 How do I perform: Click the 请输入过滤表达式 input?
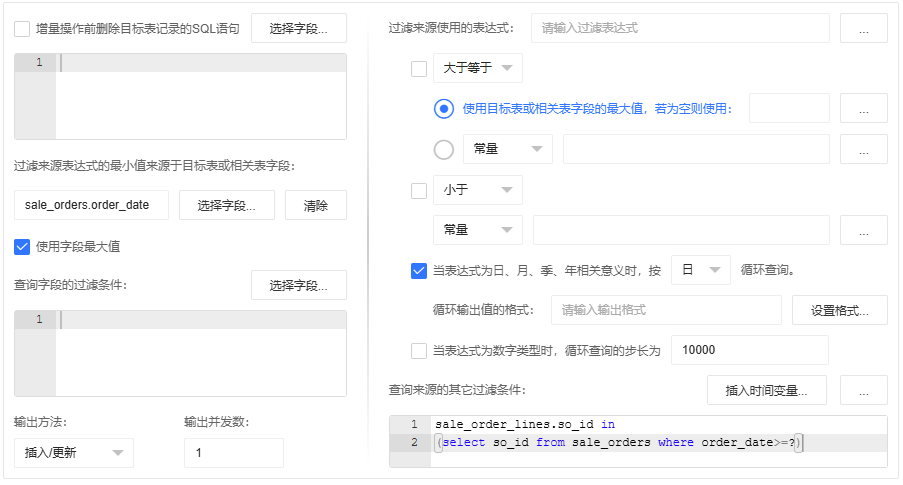[680, 28]
